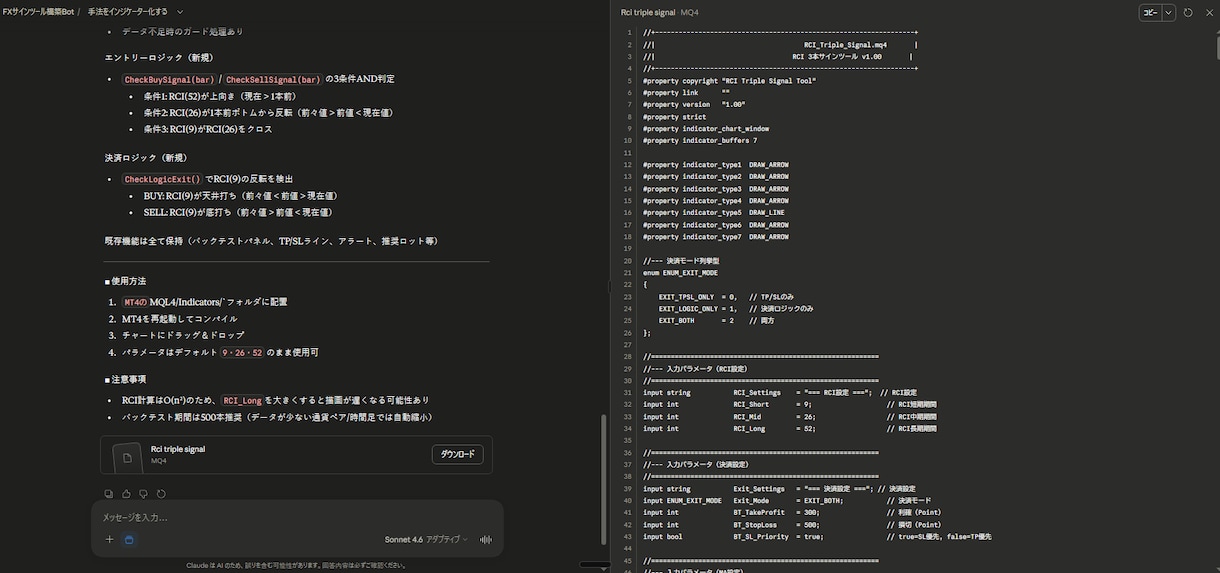Click the #property indicator_buffers 7 line

click(x=700, y=141)
